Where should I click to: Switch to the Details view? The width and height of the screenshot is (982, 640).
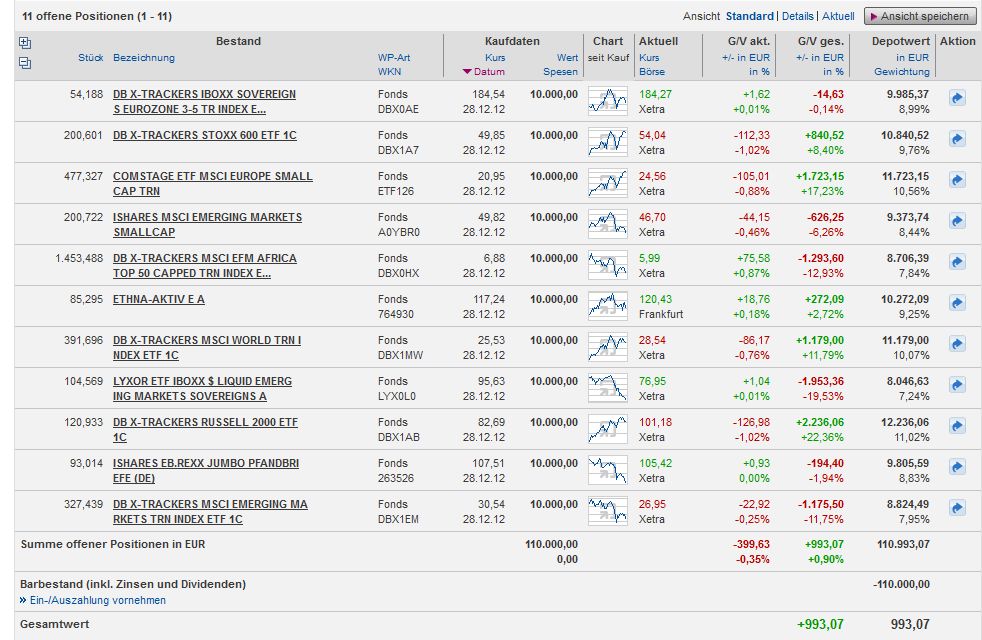pyautogui.click(x=797, y=16)
